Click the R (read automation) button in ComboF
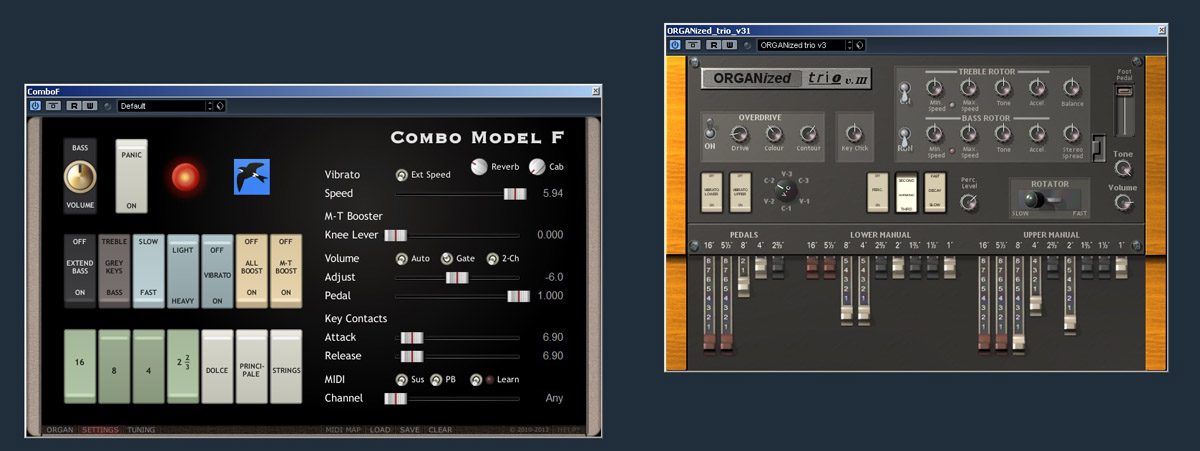Viewport: 1200px width, 451px height. tap(74, 105)
